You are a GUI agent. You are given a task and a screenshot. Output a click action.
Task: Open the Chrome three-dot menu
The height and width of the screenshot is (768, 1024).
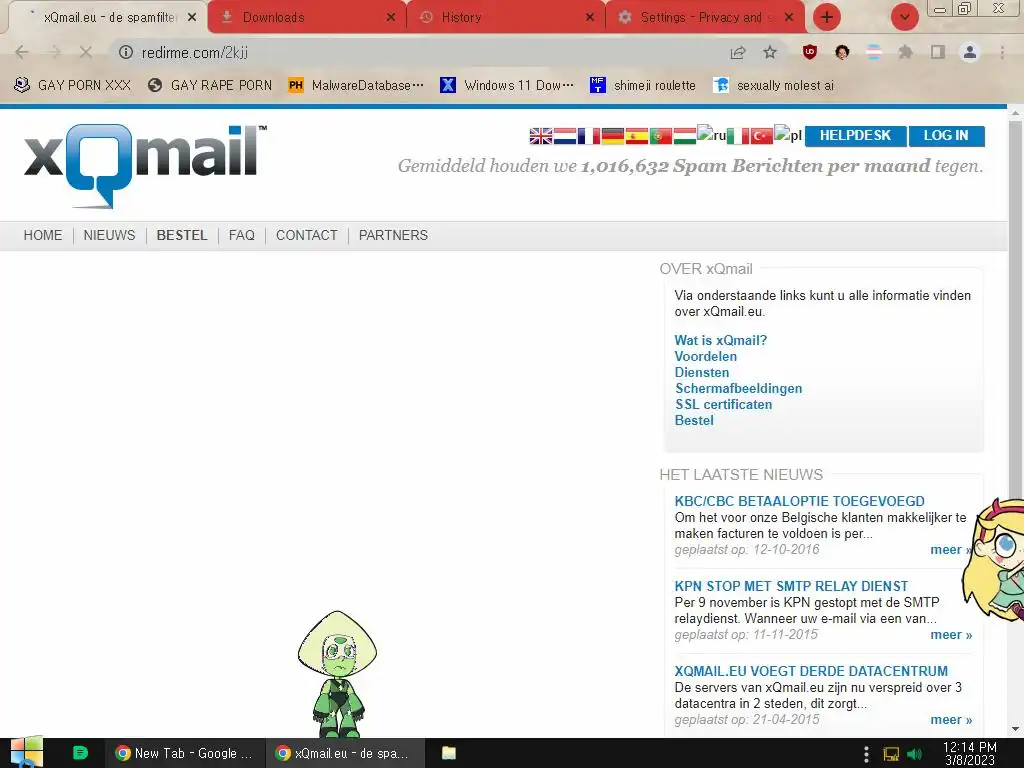click(1002, 52)
